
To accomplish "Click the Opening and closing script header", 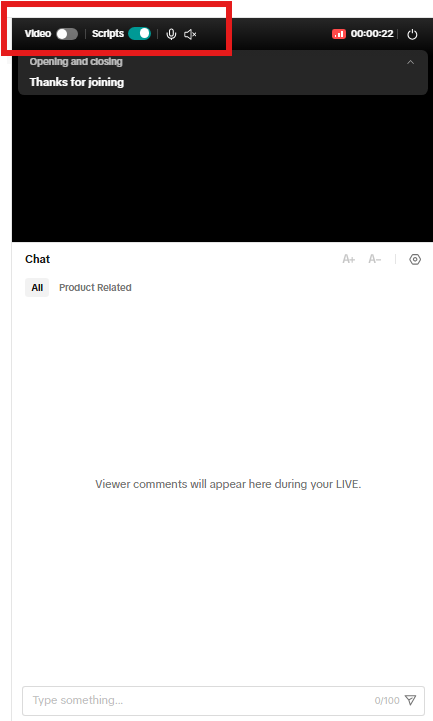I will tap(76, 62).
